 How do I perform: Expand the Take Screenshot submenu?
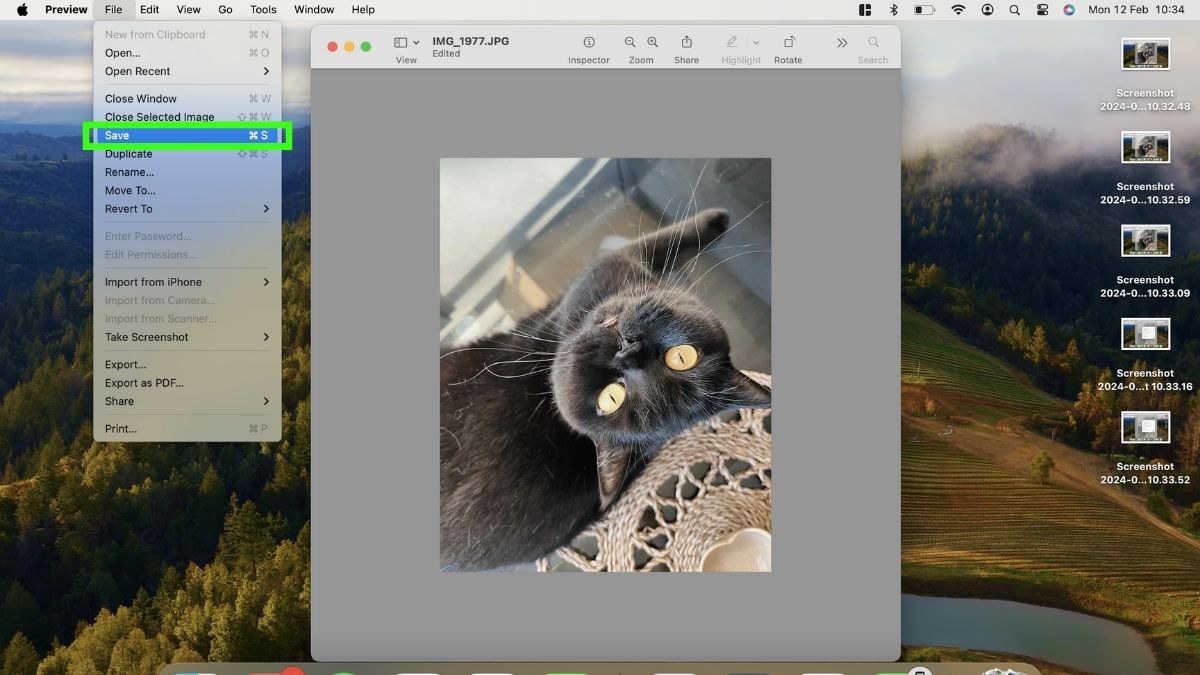187,337
